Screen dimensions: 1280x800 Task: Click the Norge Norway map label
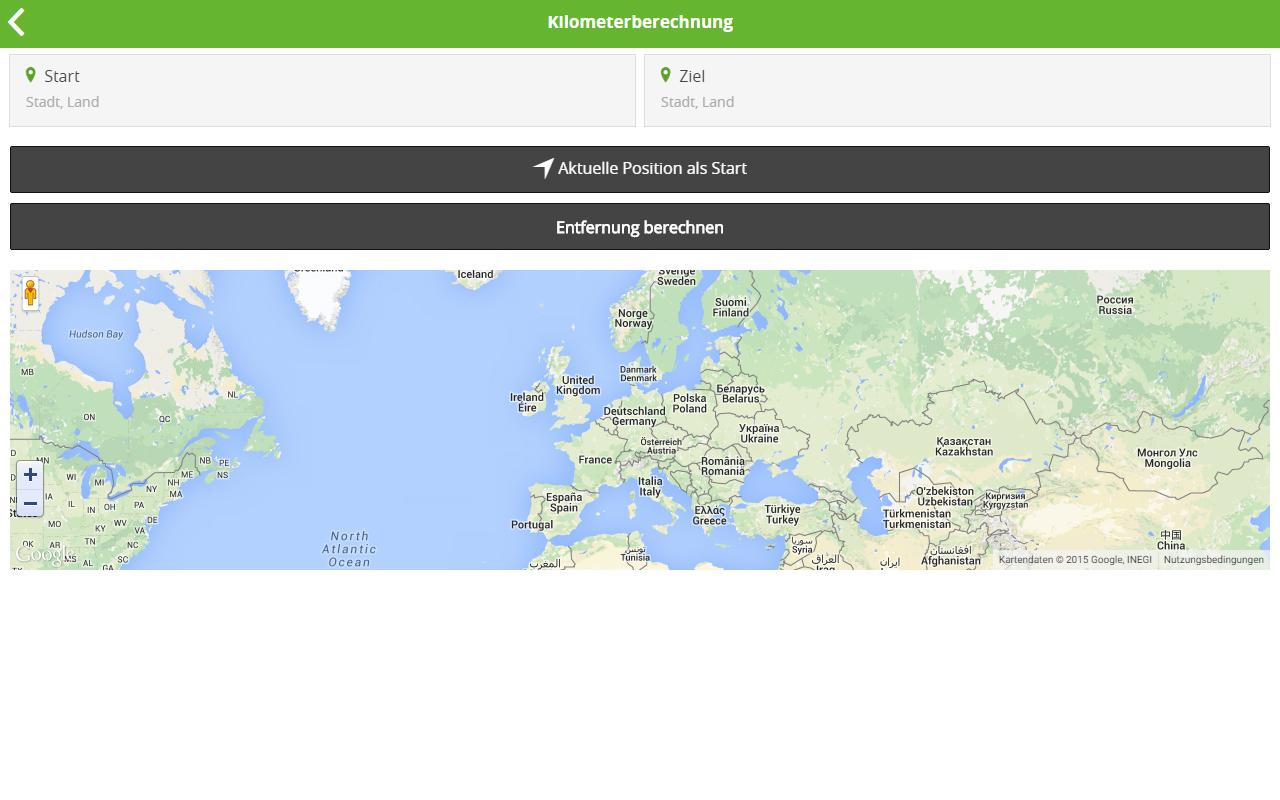coord(633,318)
